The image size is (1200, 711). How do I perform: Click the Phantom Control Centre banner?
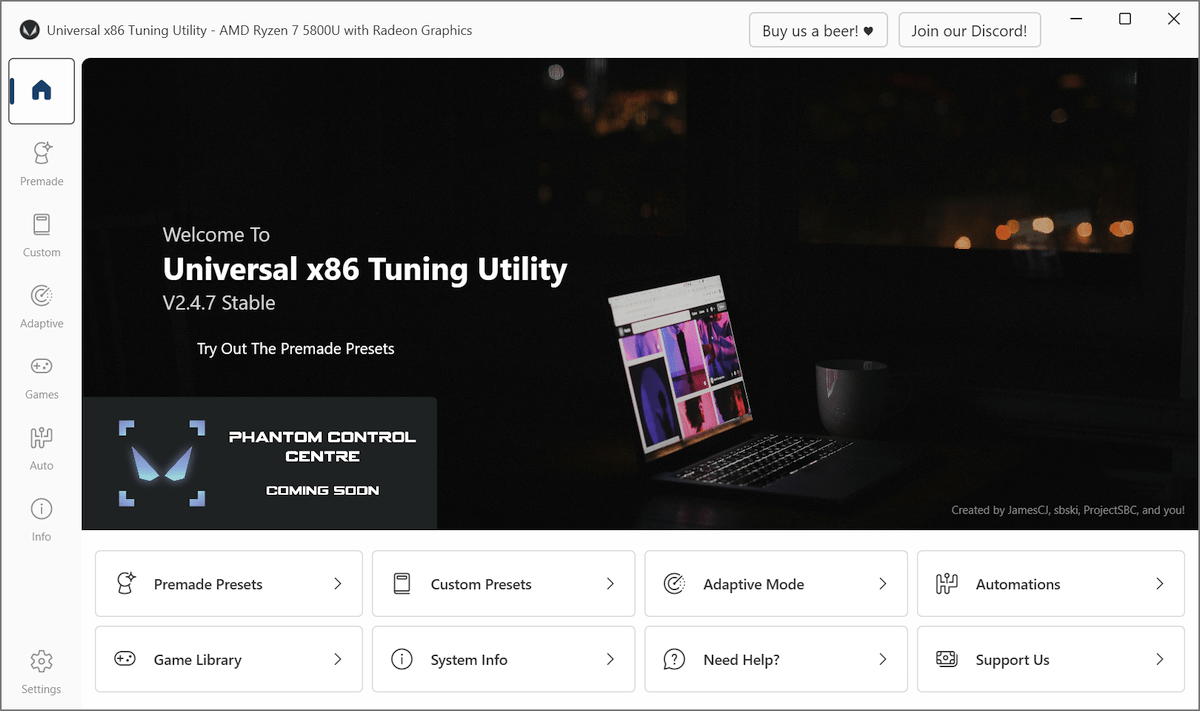point(260,462)
